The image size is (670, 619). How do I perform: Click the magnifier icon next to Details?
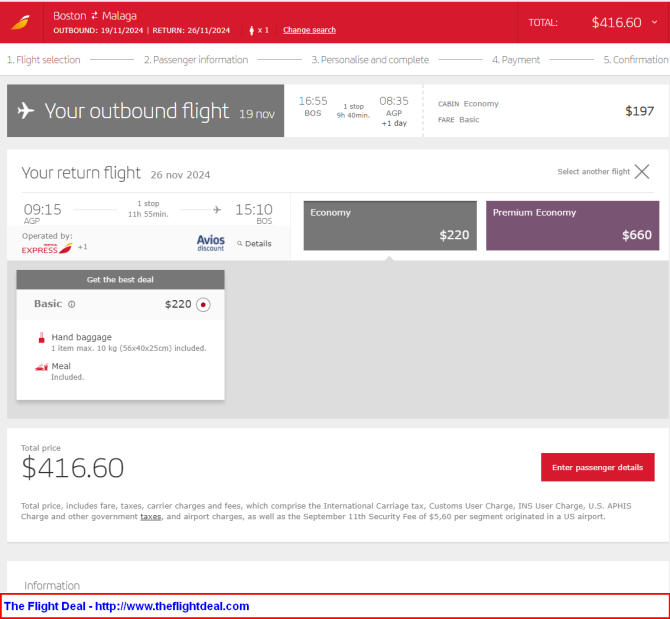click(x=240, y=243)
